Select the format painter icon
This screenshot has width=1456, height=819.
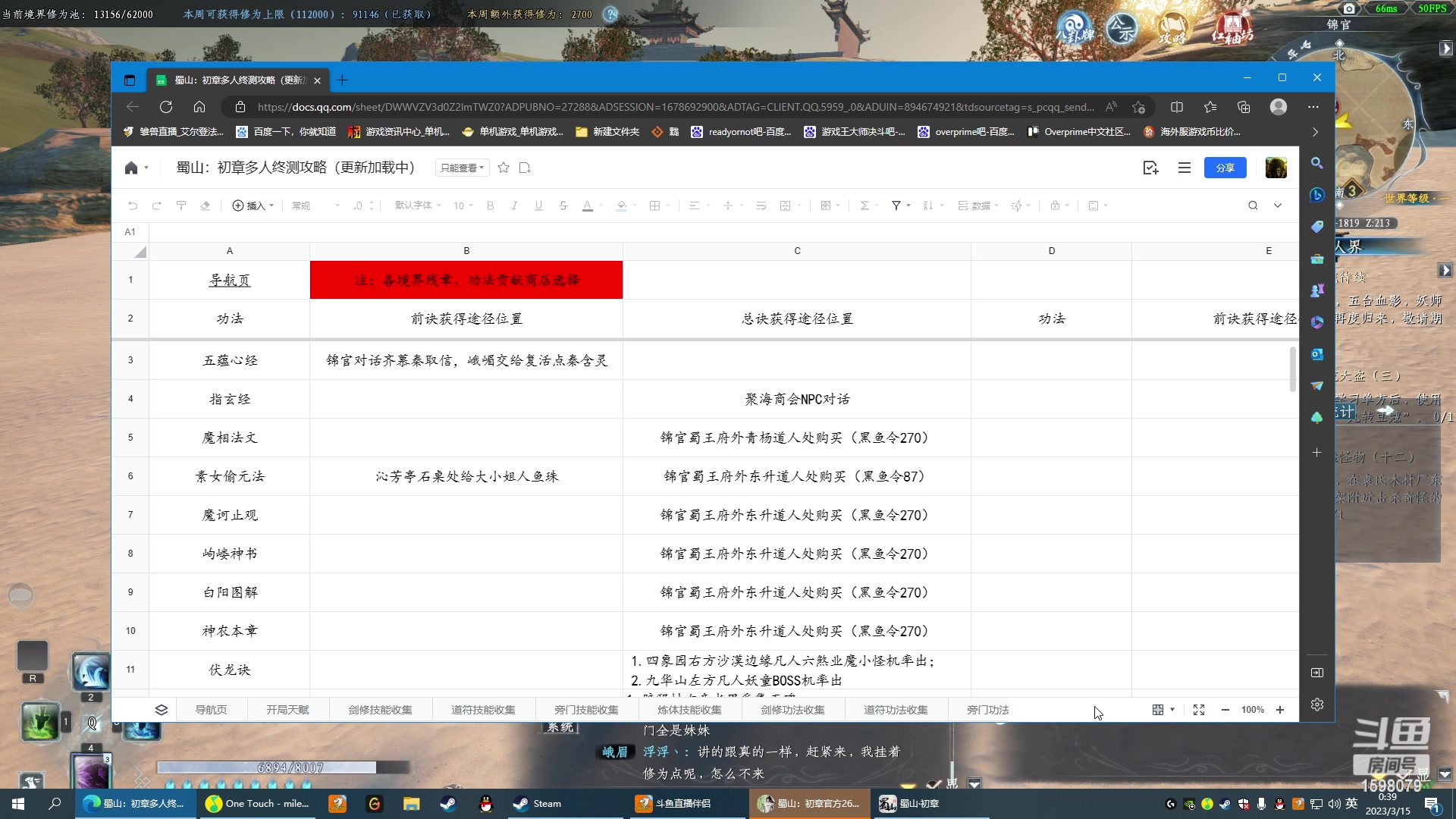point(181,206)
